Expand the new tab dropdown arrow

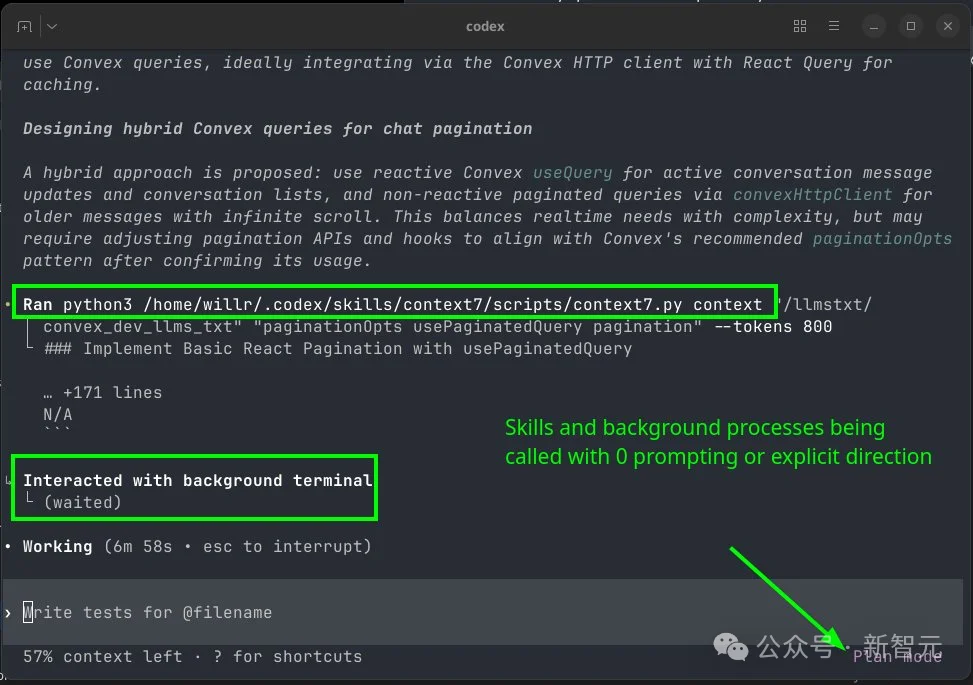tap(51, 27)
